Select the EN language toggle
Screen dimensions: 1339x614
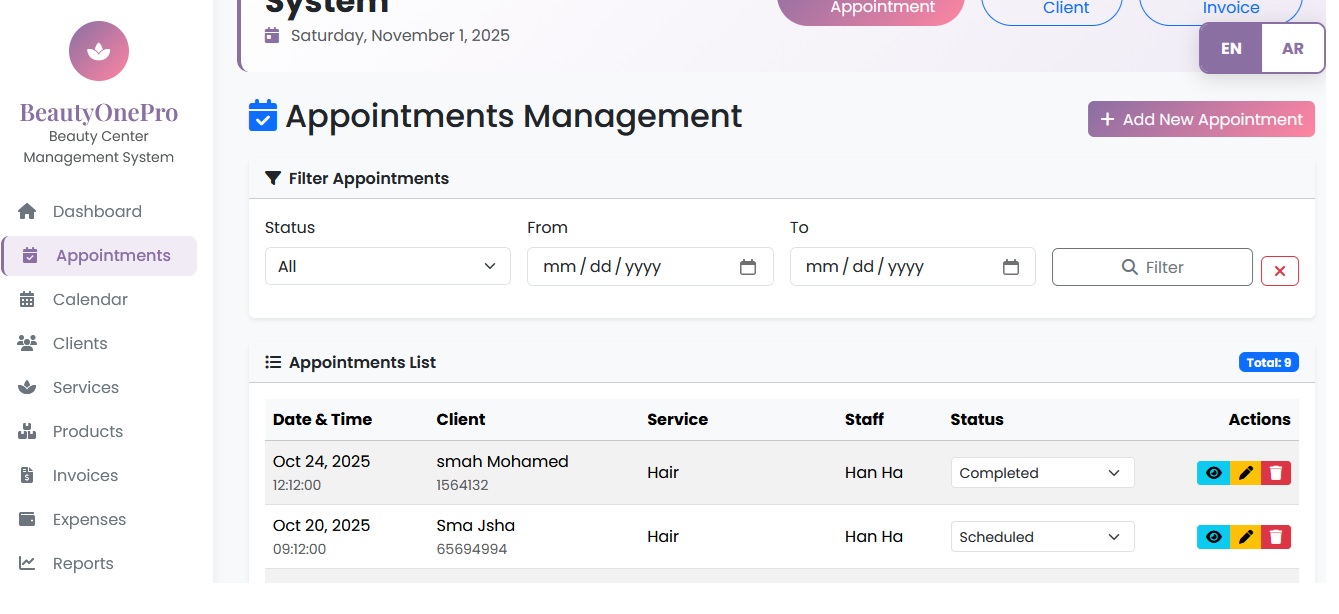point(1230,48)
